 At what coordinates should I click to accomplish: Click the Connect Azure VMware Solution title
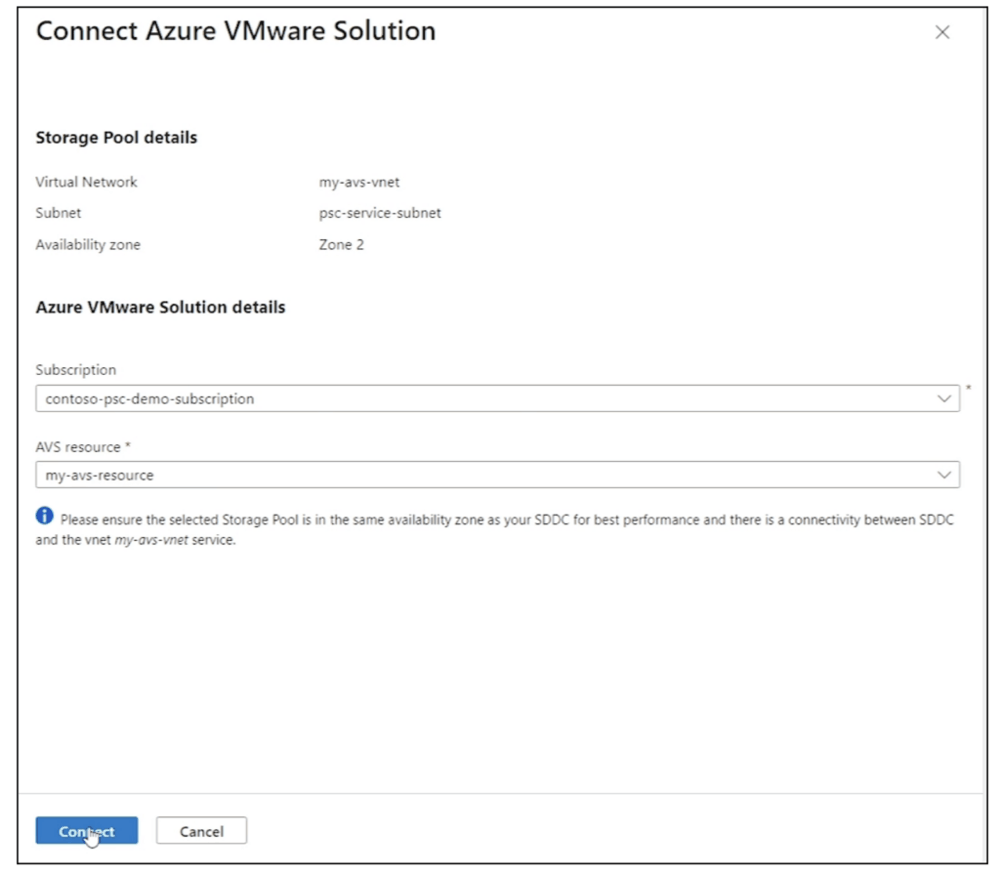click(235, 31)
